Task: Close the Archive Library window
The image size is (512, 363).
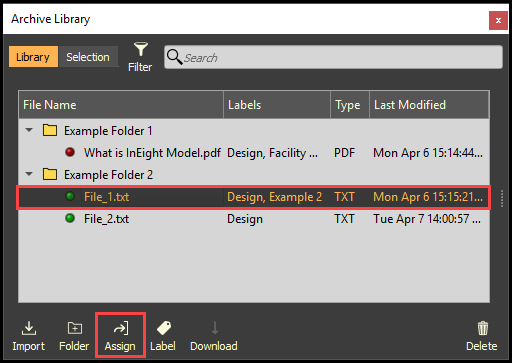Action: pos(498,20)
